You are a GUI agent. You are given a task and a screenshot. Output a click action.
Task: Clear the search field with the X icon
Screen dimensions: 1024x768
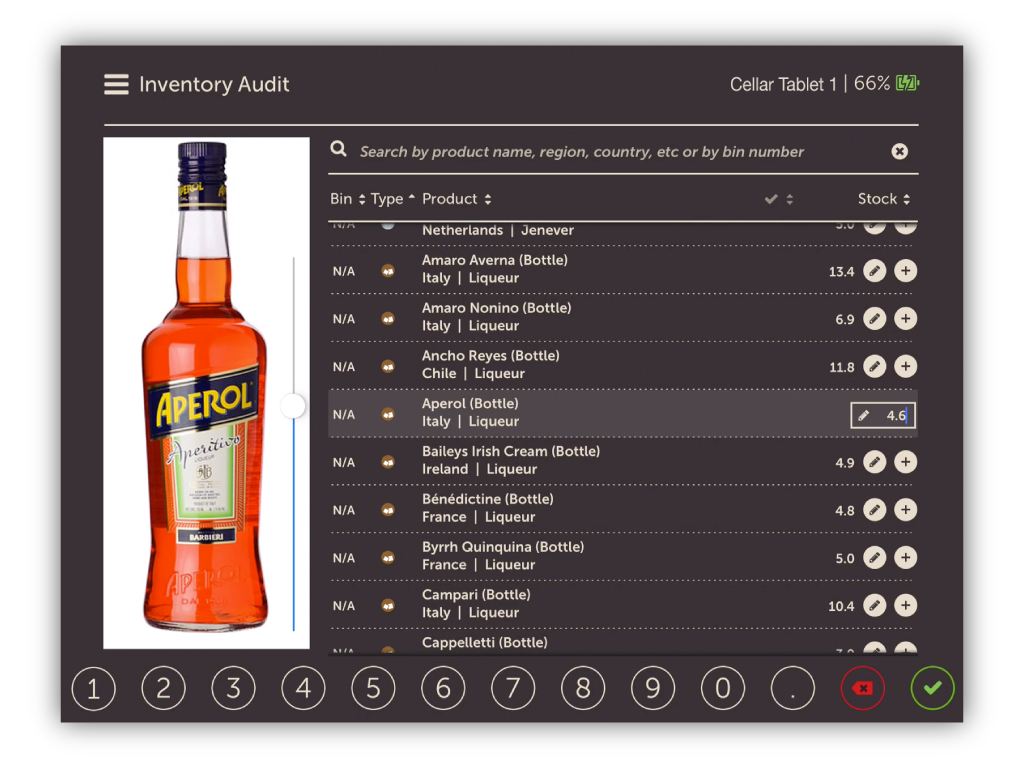pyautogui.click(x=899, y=152)
